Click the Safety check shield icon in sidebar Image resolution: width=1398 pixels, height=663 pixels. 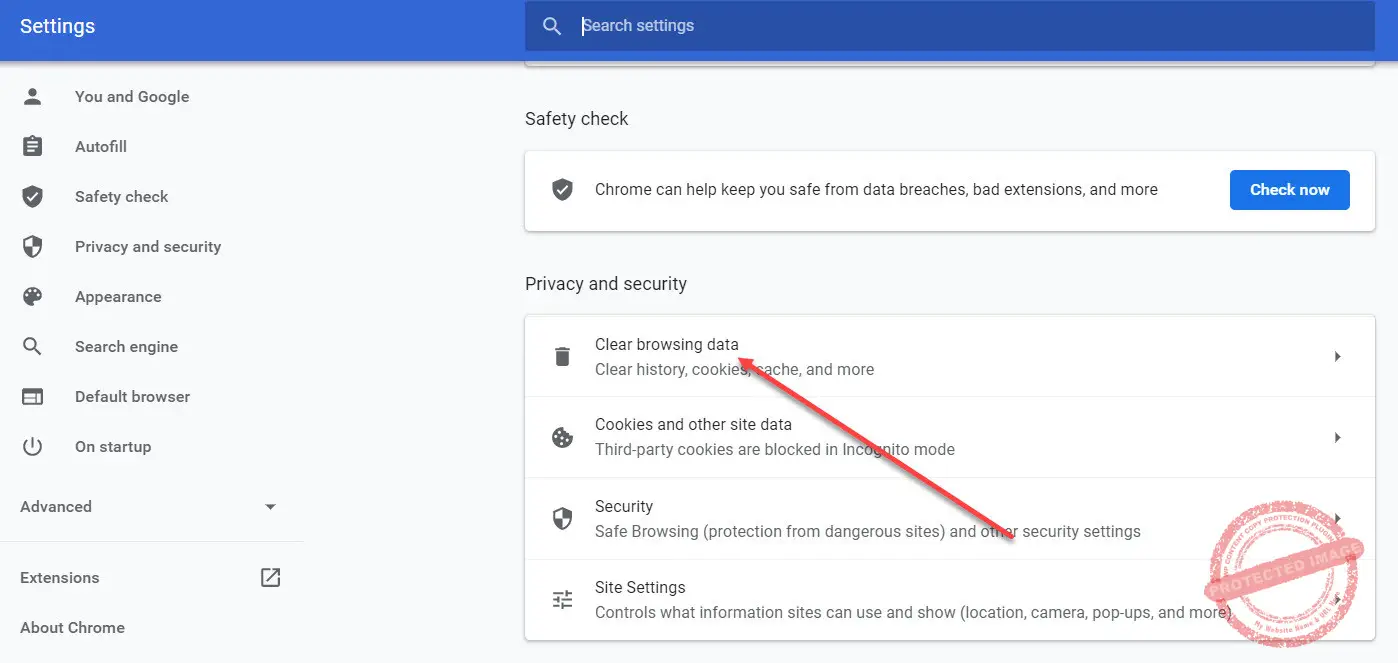pyautogui.click(x=33, y=197)
